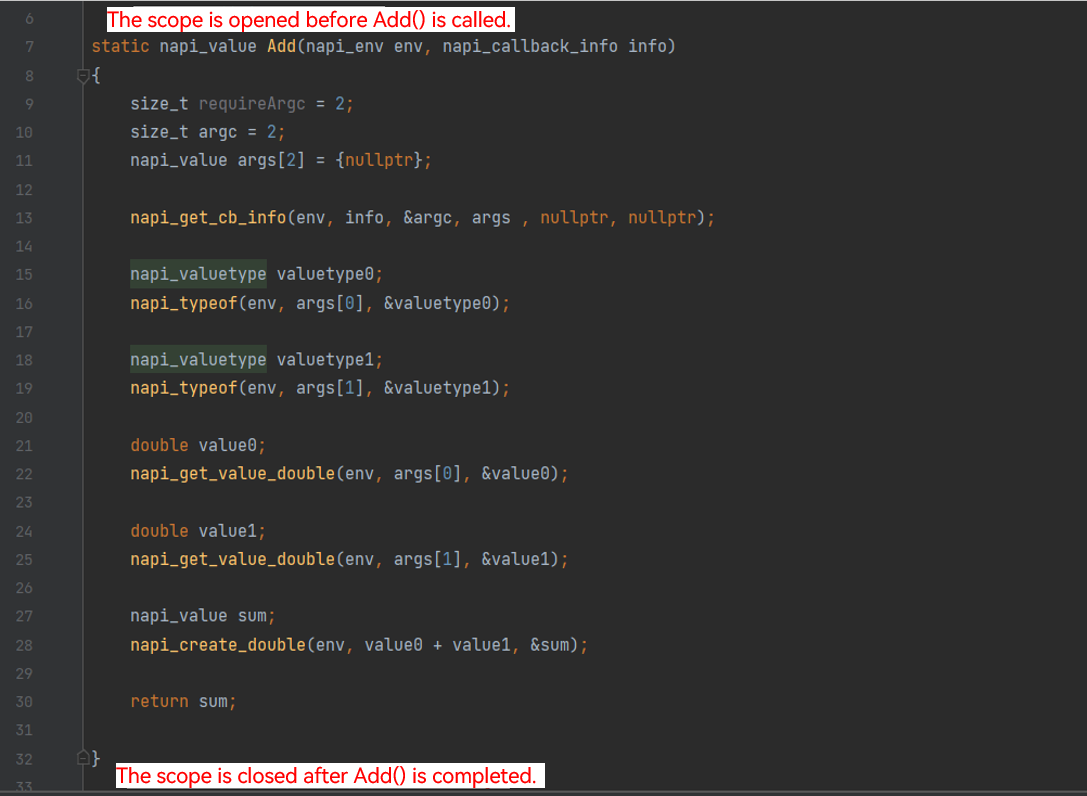Click the napi_callback_info parameter type
1087x796 pixels.
click(x=530, y=47)
